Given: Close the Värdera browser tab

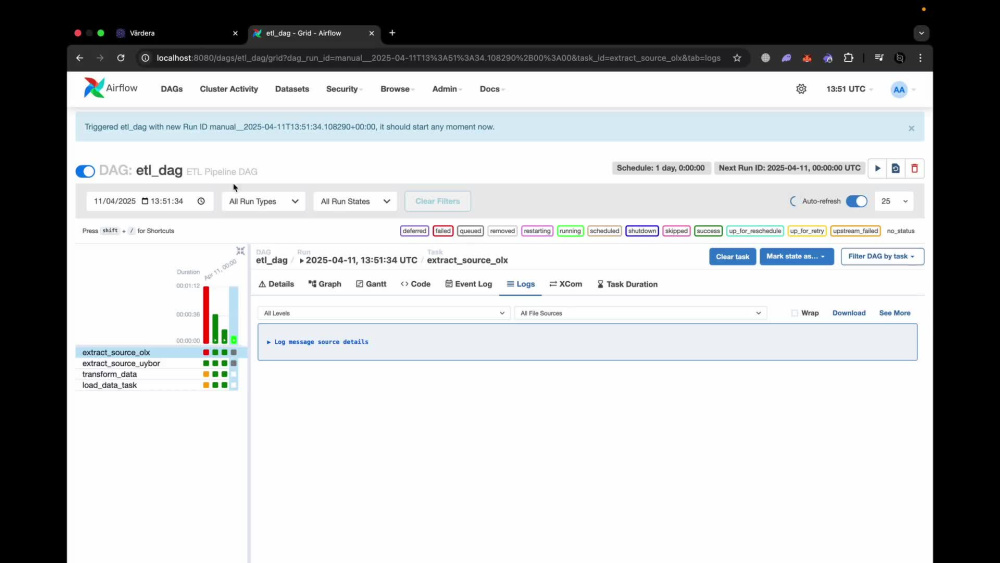Looking at the screenshot, I should point(235,33).
